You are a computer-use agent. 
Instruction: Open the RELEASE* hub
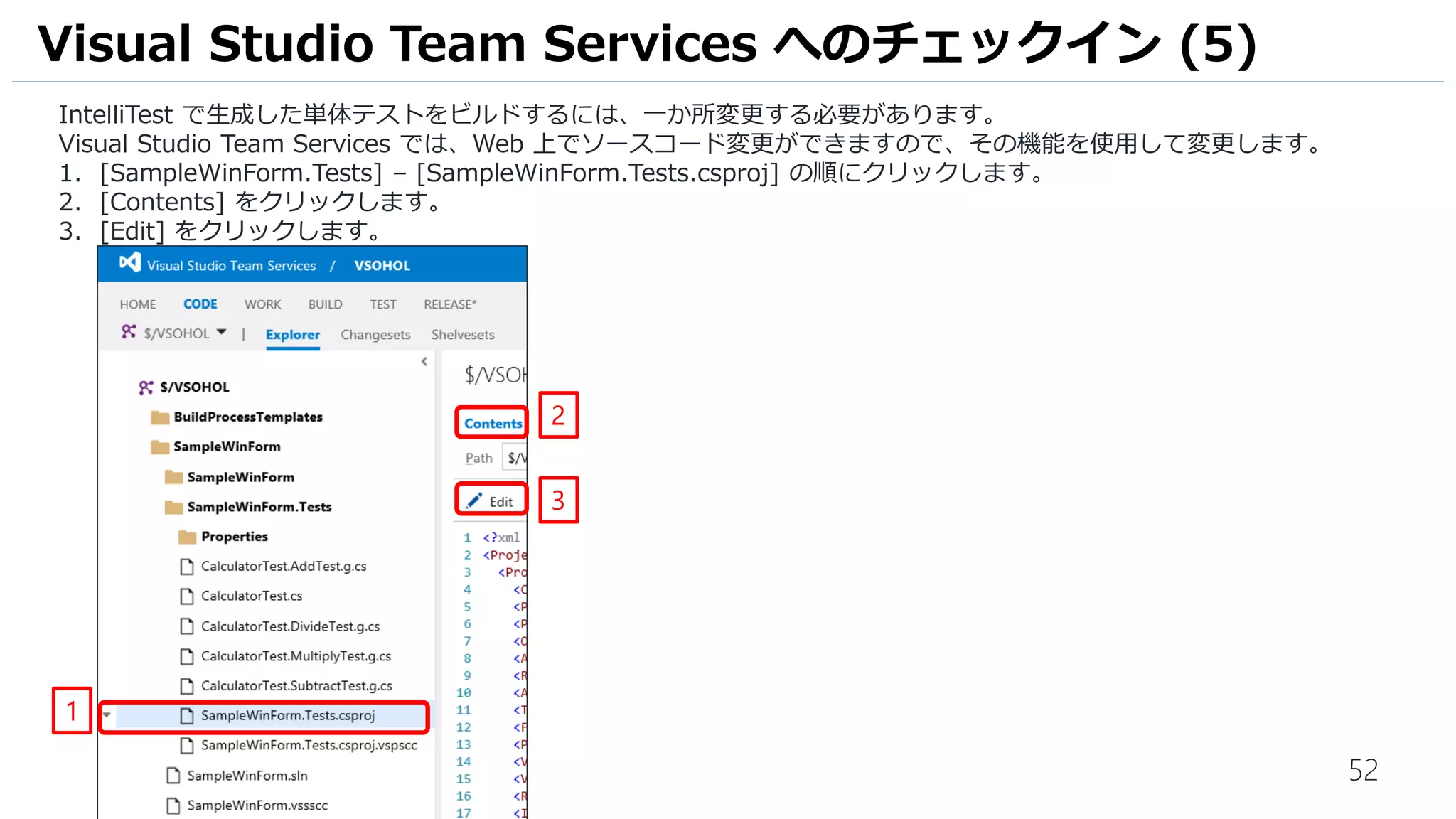[450, 304]
